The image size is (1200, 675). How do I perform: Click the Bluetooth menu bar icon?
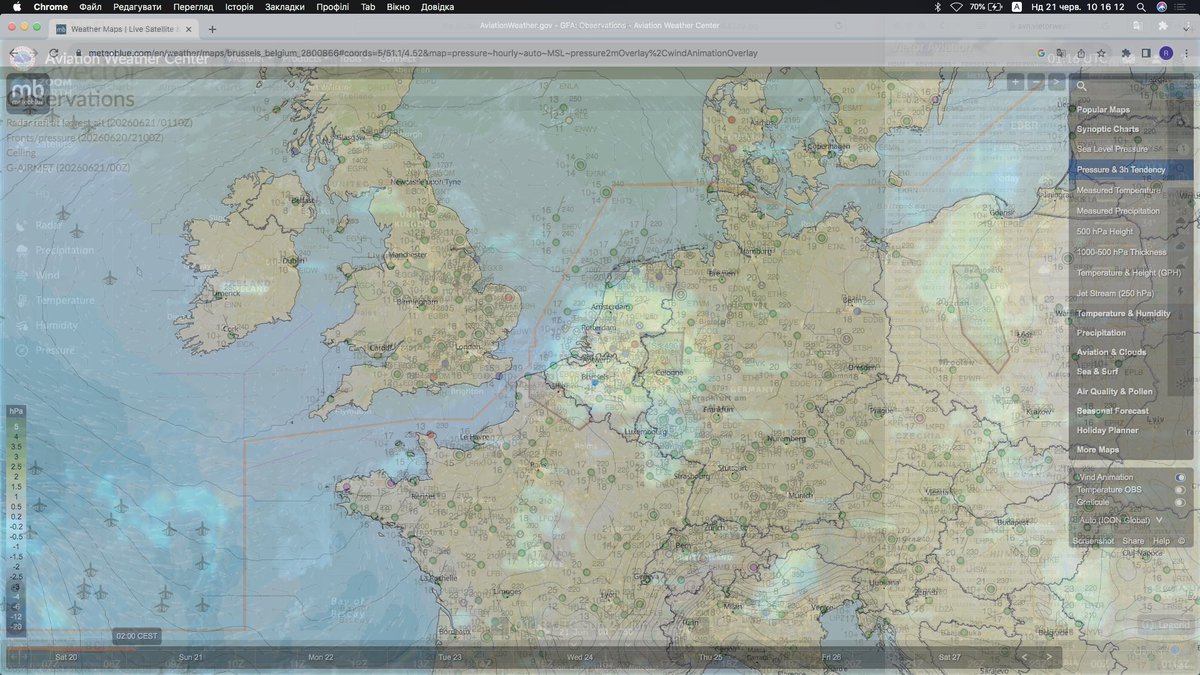pos(937,6)
